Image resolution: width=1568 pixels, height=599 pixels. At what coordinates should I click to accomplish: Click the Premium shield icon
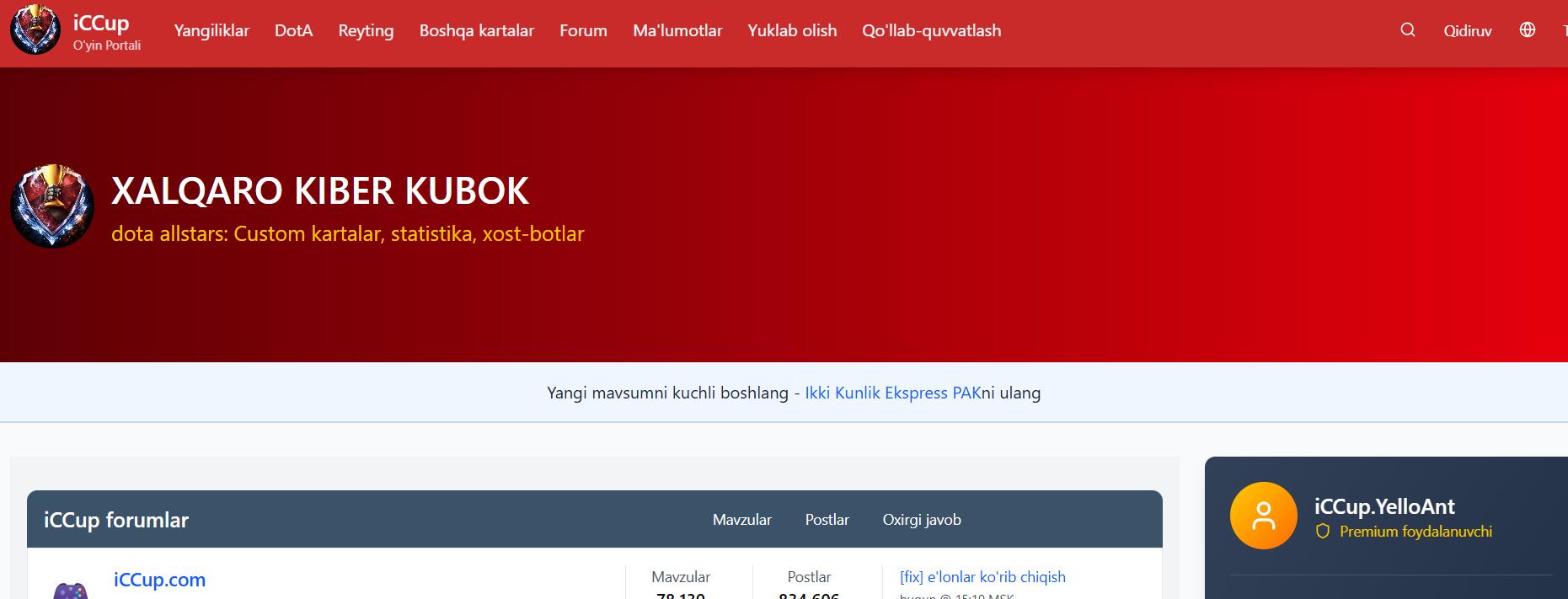click(x=1323, y=532)
